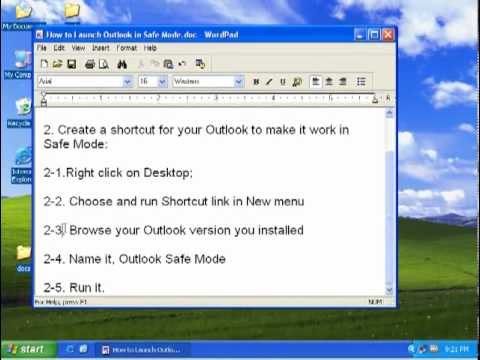Image resolution: width=480 pixels, height=360 pixels.
Task: Click line 'Browse your Outlook version you installed'
Action: [x=186, y=230]
